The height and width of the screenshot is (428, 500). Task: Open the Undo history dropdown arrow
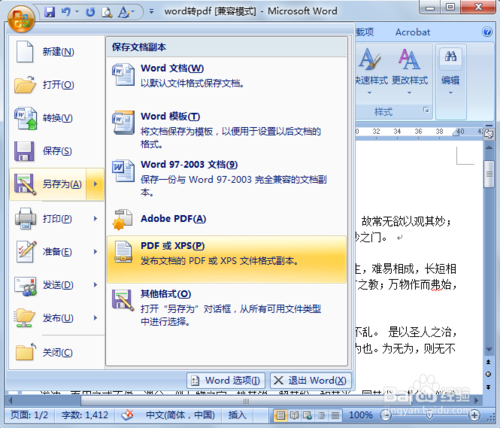pyautogui.click(x=77, y=12)
